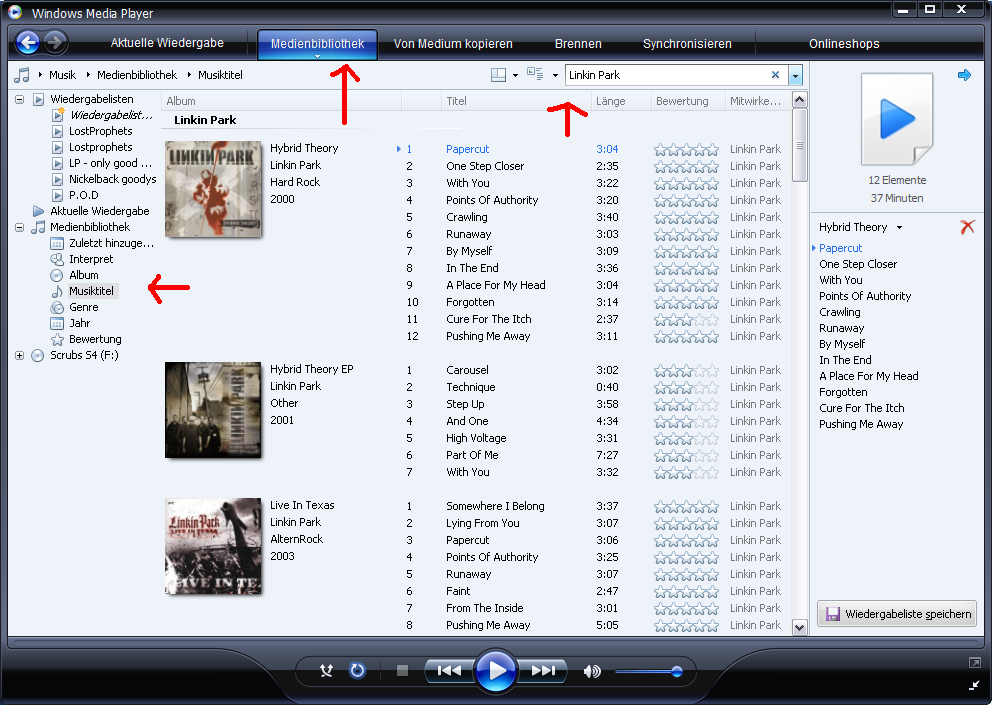Image resolution: width=992 pixels, height=705 pixels.
Task: Switch to the Brennen tab
Action: 578,44
